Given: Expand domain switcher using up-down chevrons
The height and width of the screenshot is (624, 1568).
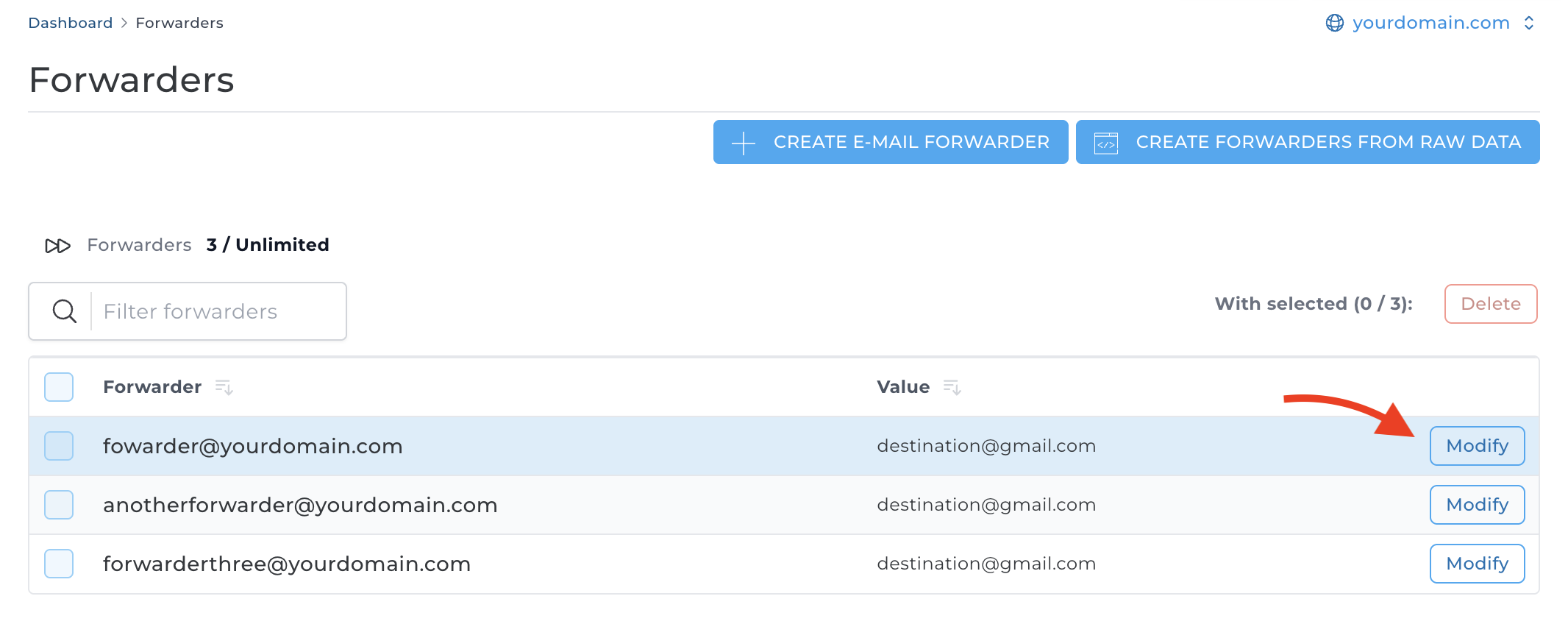Looking at the screenshot, I should pos(1529,24).
